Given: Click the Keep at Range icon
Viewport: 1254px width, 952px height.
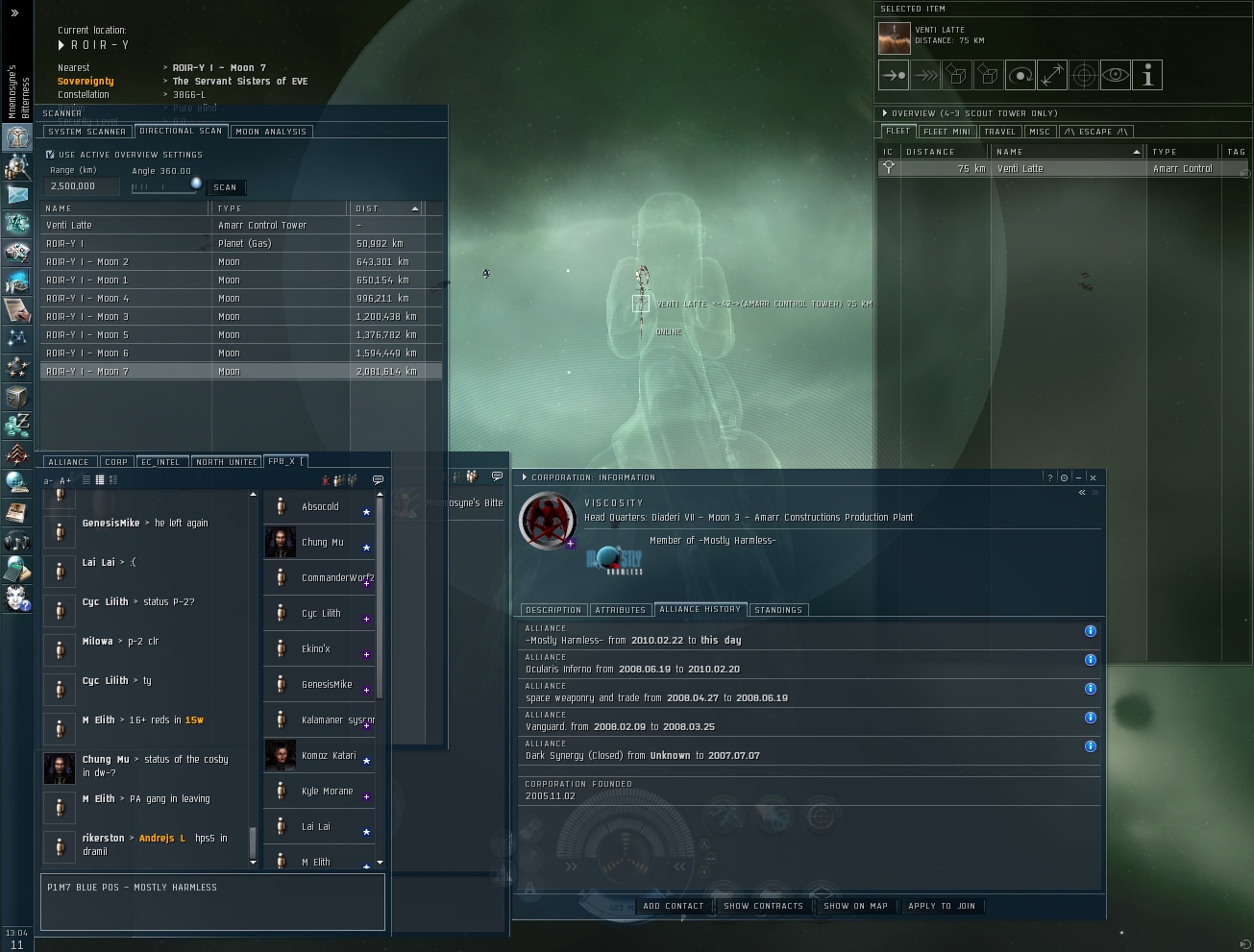Looking at the screenshot, I should [1052, 75].
